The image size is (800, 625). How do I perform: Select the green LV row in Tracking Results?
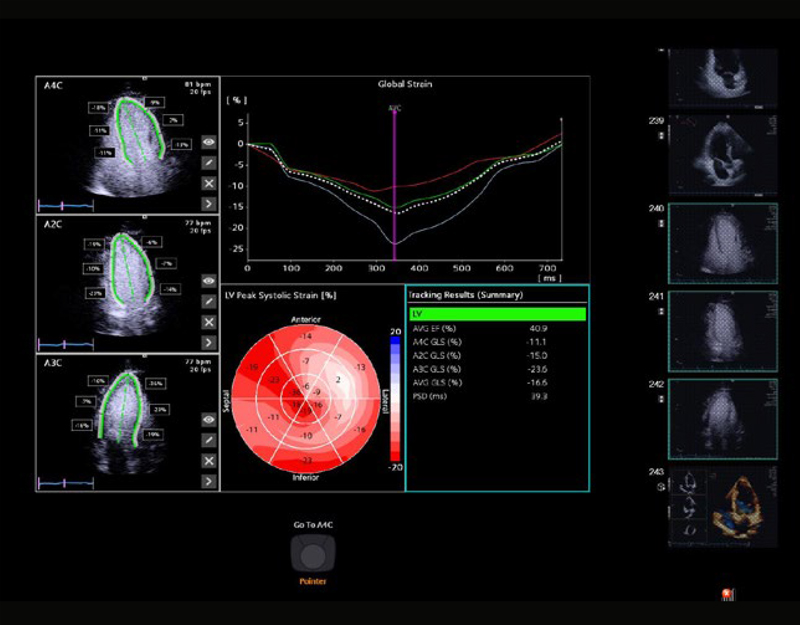(497, 314)
